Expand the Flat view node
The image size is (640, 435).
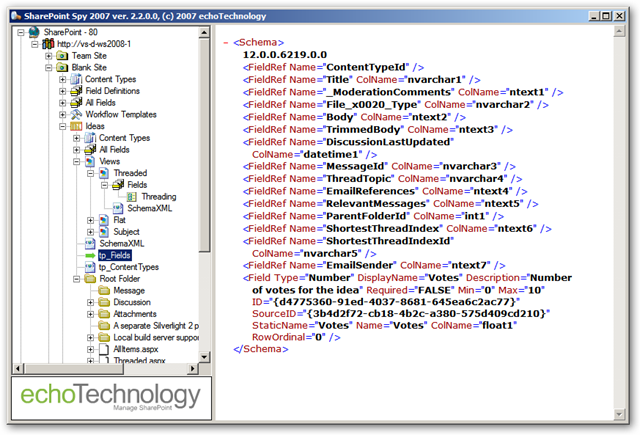click(91, 220)
